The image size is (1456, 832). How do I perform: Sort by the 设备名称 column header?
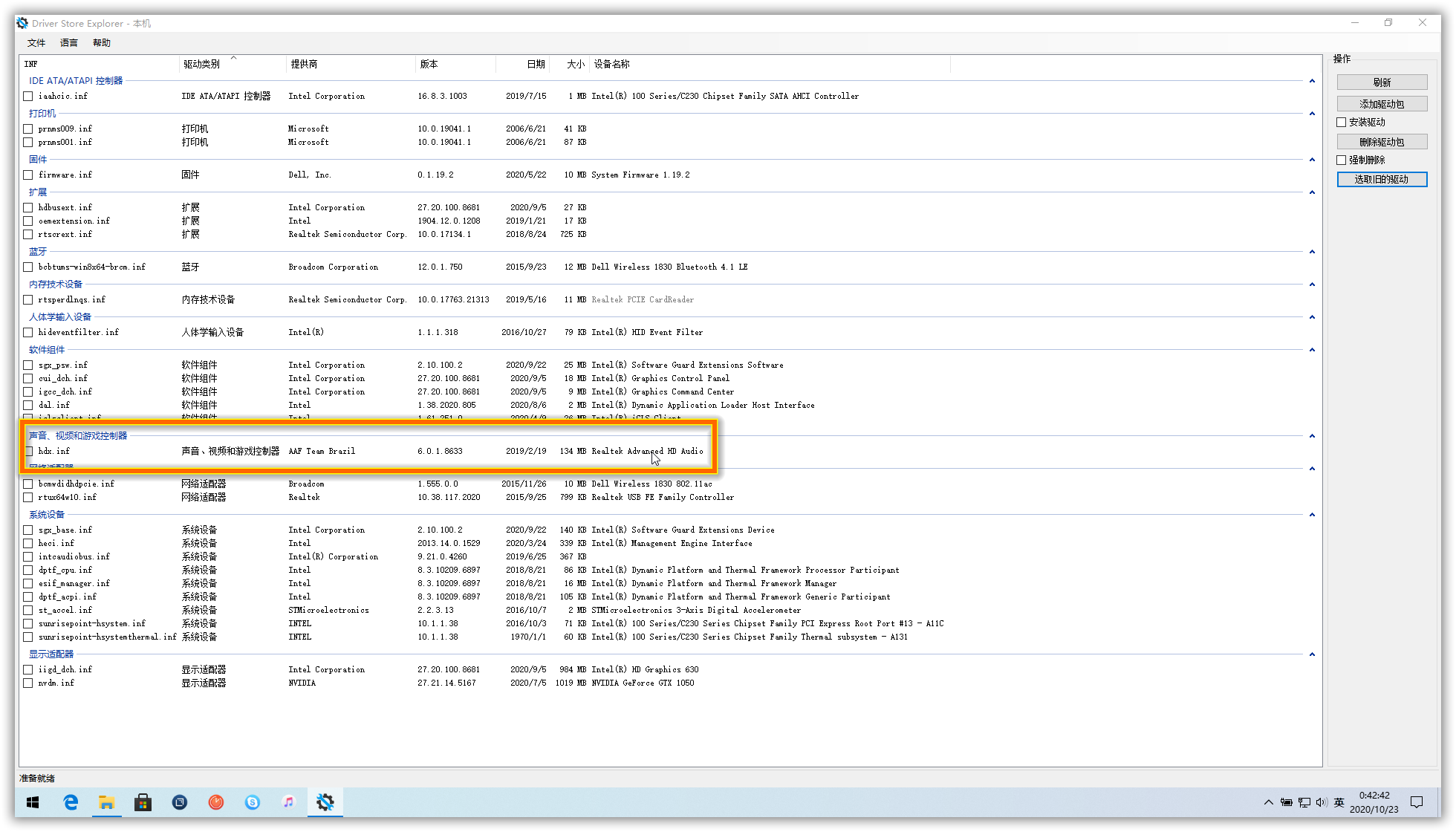click(x=770, y=65)
